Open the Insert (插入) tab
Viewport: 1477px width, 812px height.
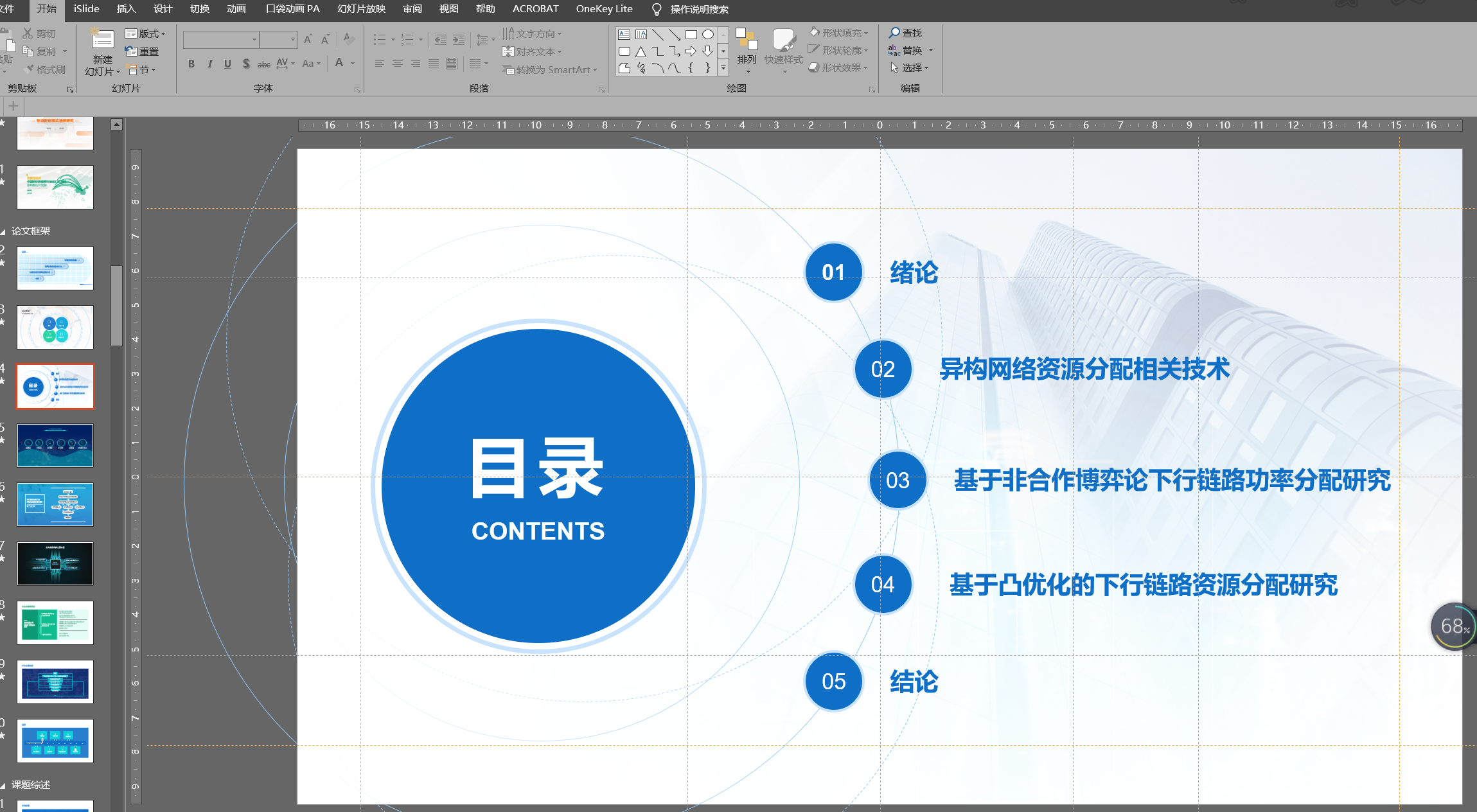point(126,9)
